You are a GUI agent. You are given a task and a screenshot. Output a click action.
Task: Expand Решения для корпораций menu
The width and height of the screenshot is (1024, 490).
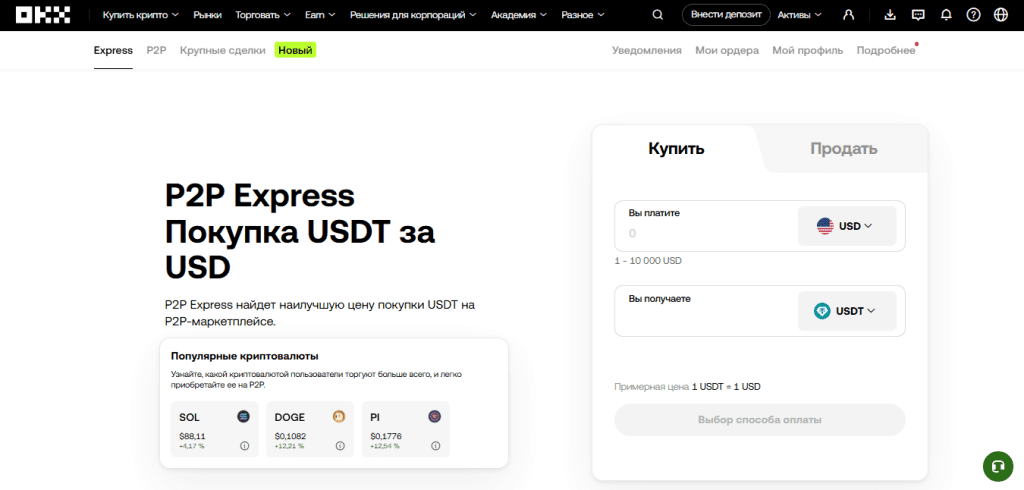click(x=413, y=15)
